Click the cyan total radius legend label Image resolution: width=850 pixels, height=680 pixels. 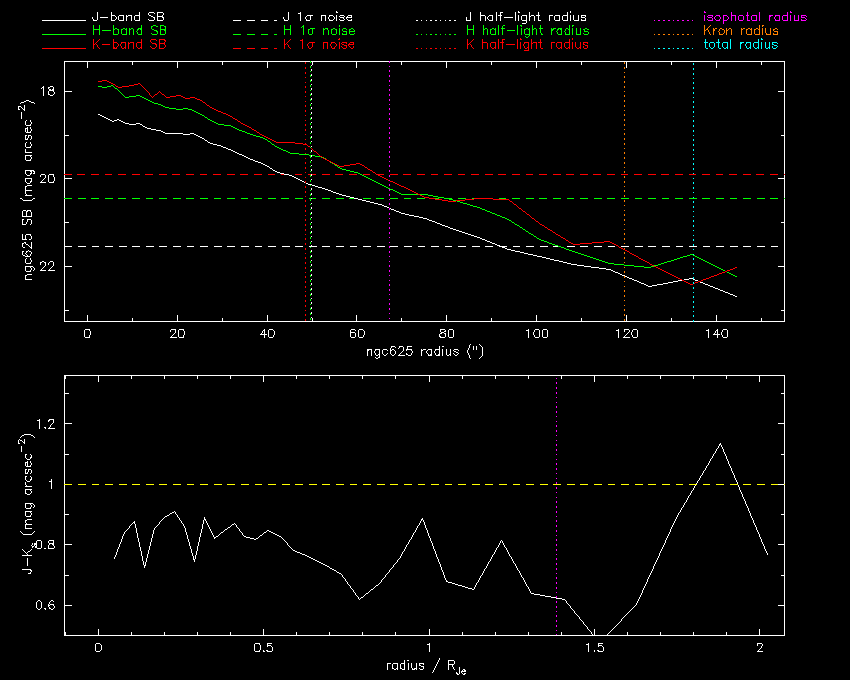point(740,44)
